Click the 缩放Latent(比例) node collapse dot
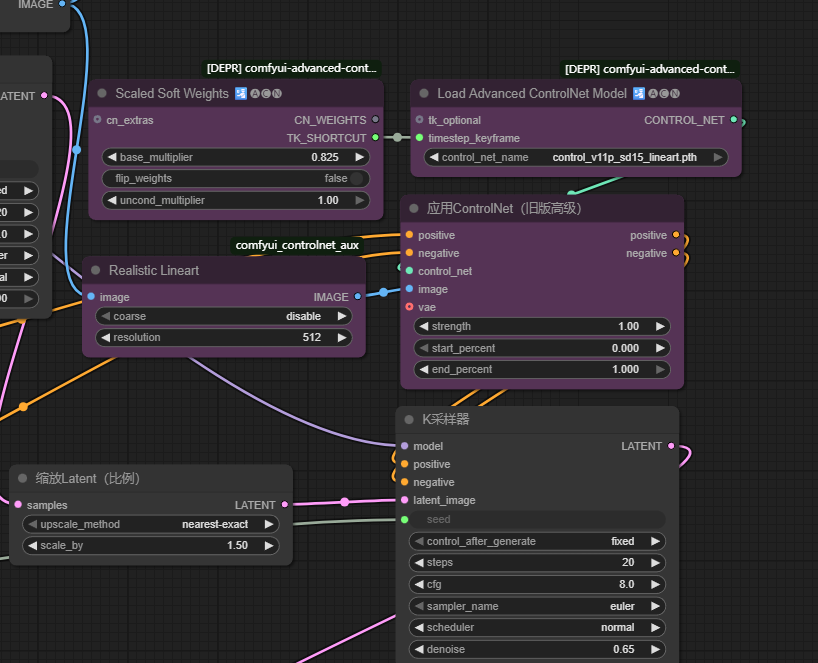The image size is (818, 663). tap(22, 478)
